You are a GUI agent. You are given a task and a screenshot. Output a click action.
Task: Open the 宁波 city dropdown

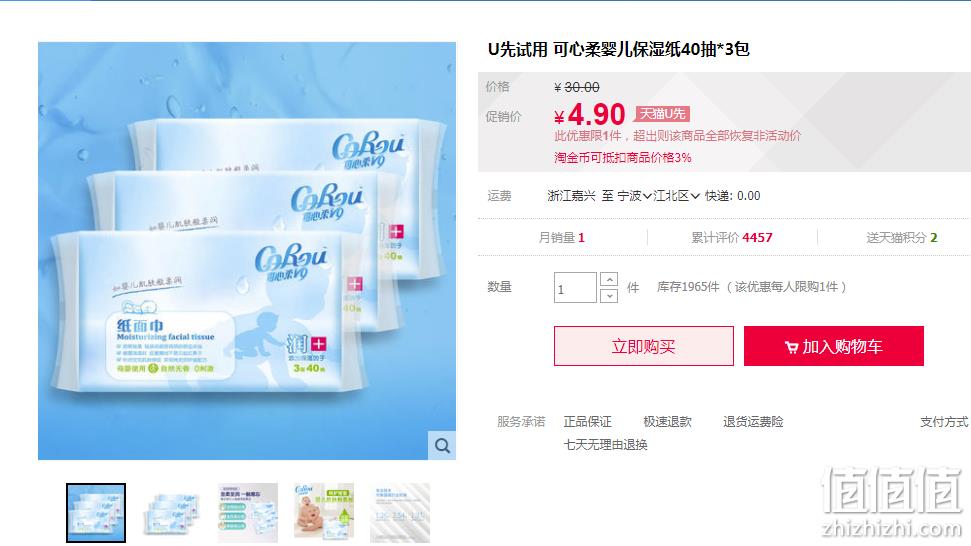pos(634,196)
